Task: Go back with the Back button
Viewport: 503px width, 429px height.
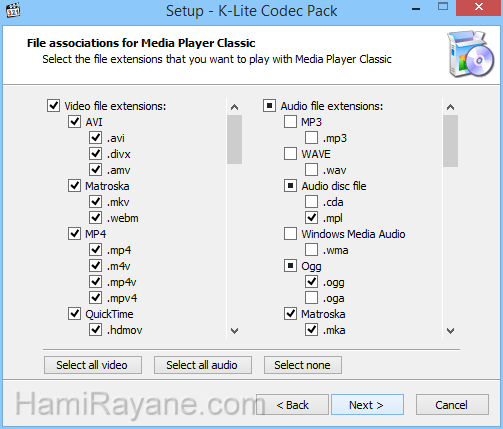Action: 292,405
